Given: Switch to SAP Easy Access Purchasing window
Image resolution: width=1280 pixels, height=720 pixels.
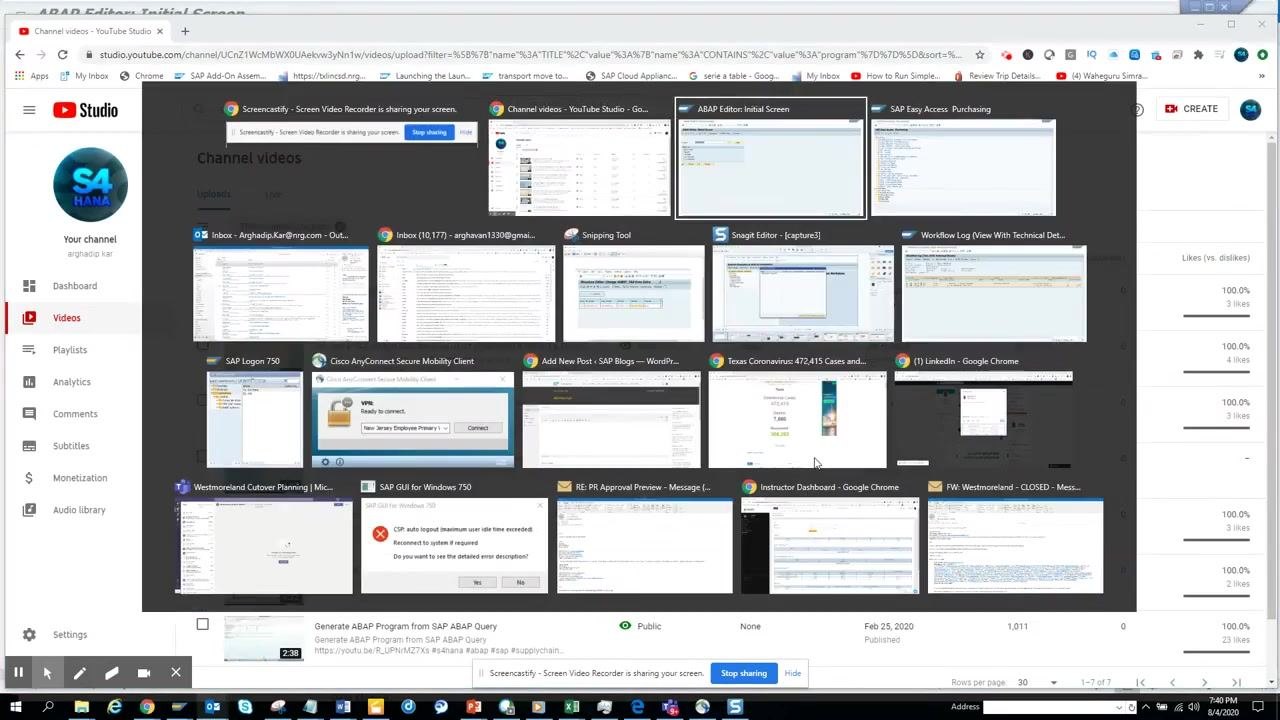Looking at the screenshot, I should pos(963,158).
